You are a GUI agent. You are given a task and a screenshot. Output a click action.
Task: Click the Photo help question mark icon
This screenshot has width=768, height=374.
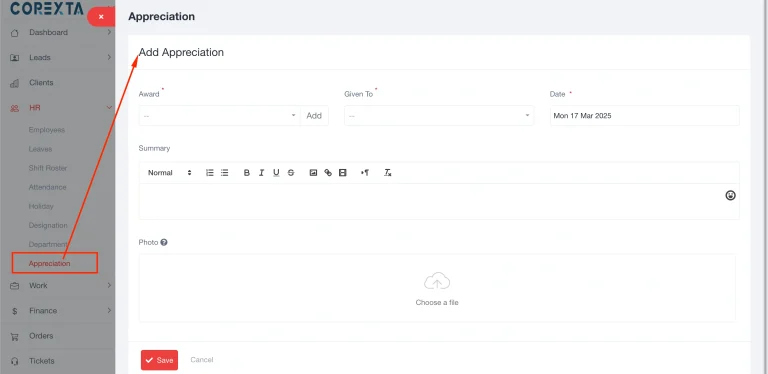[x=164, y=242]
